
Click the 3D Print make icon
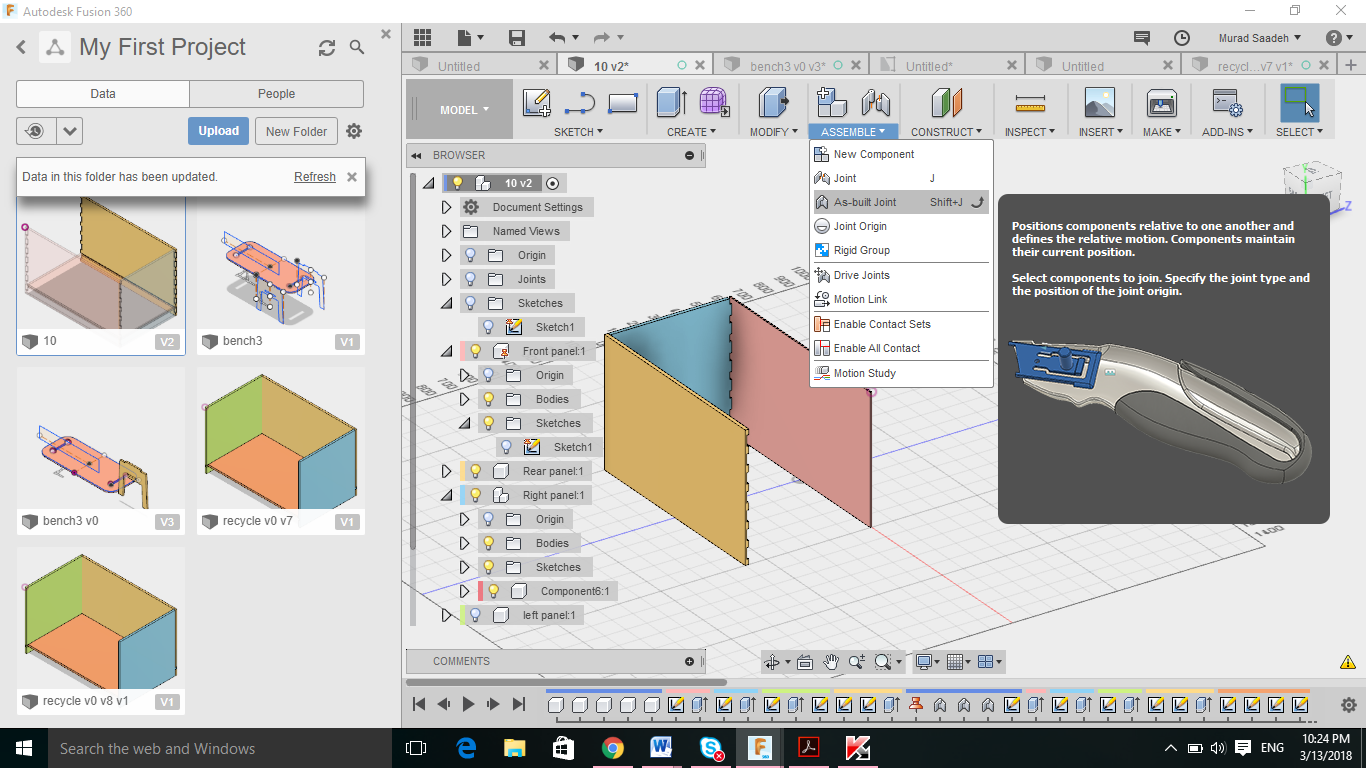pos(1161,103)
